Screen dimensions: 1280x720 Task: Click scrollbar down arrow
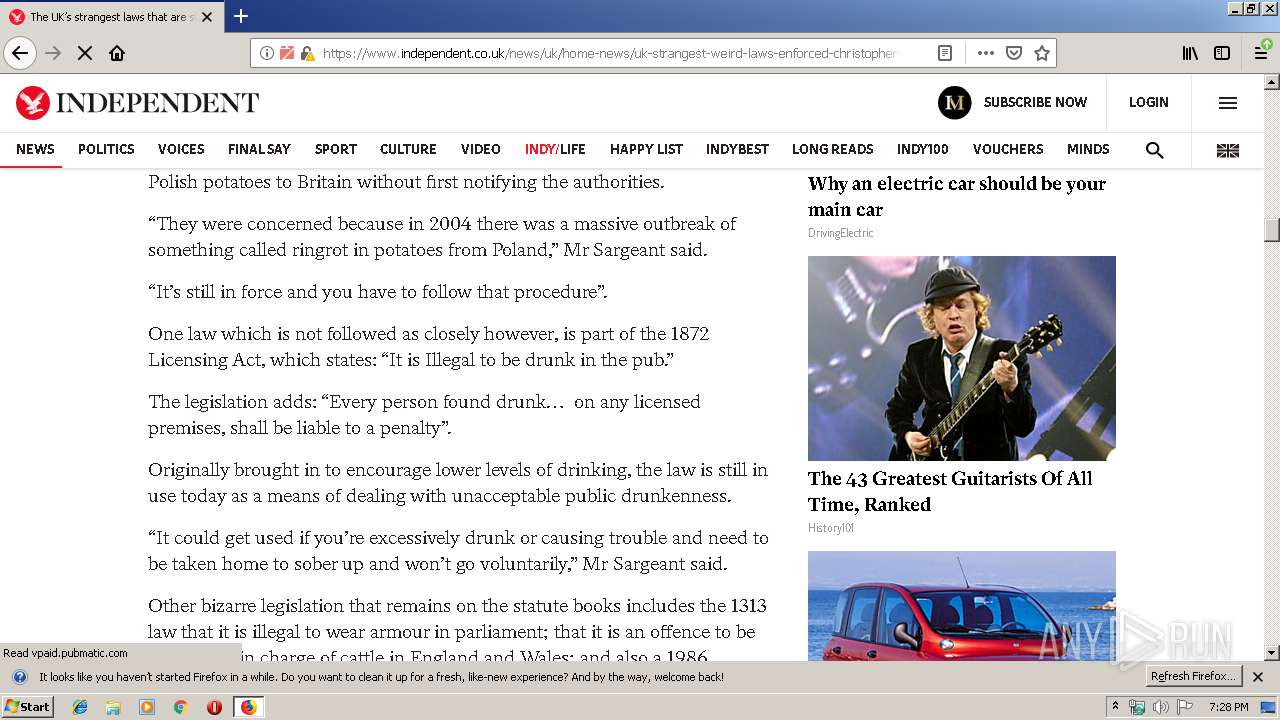(1272, 653)
